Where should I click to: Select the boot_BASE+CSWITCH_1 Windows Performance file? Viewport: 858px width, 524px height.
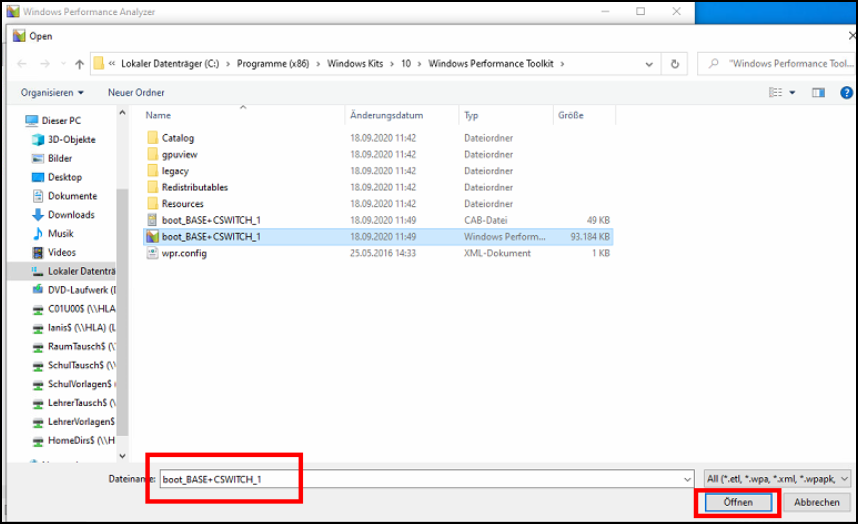[x=210, y=237]
